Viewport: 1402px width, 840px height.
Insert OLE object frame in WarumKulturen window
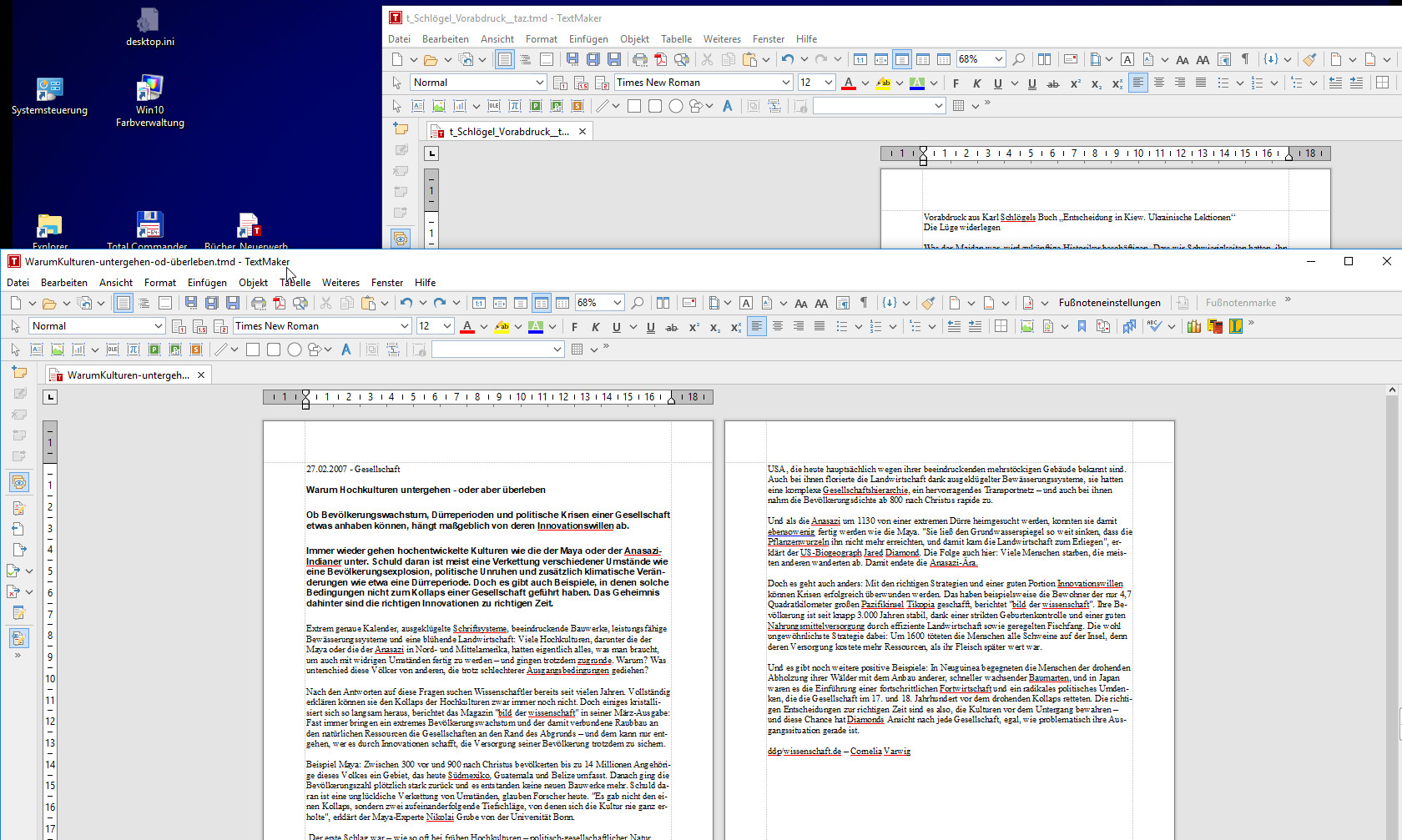(x=113, y=350)
